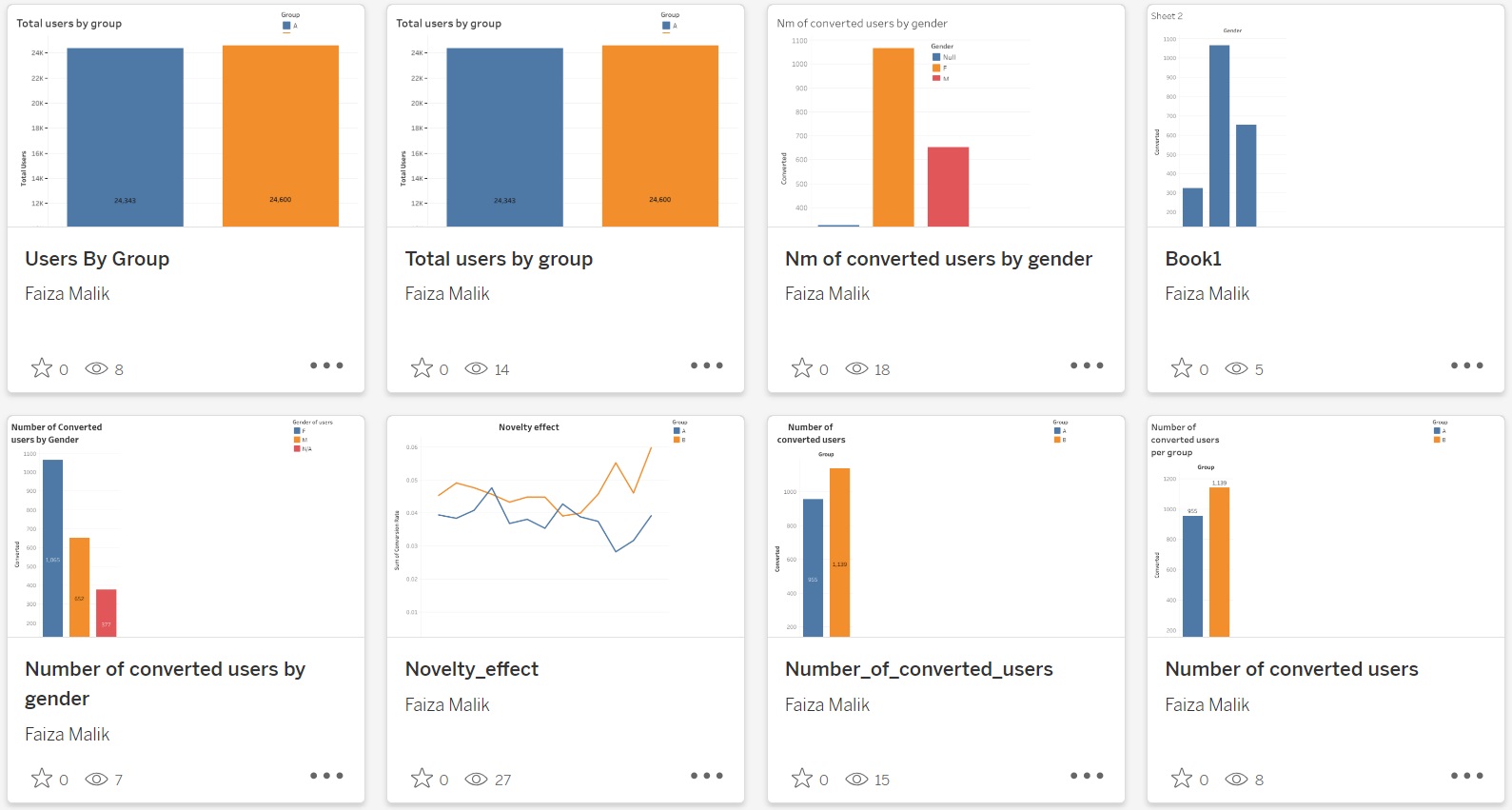
Task: Open the Novelty_effect workbook title link
Action: [471, 669]
